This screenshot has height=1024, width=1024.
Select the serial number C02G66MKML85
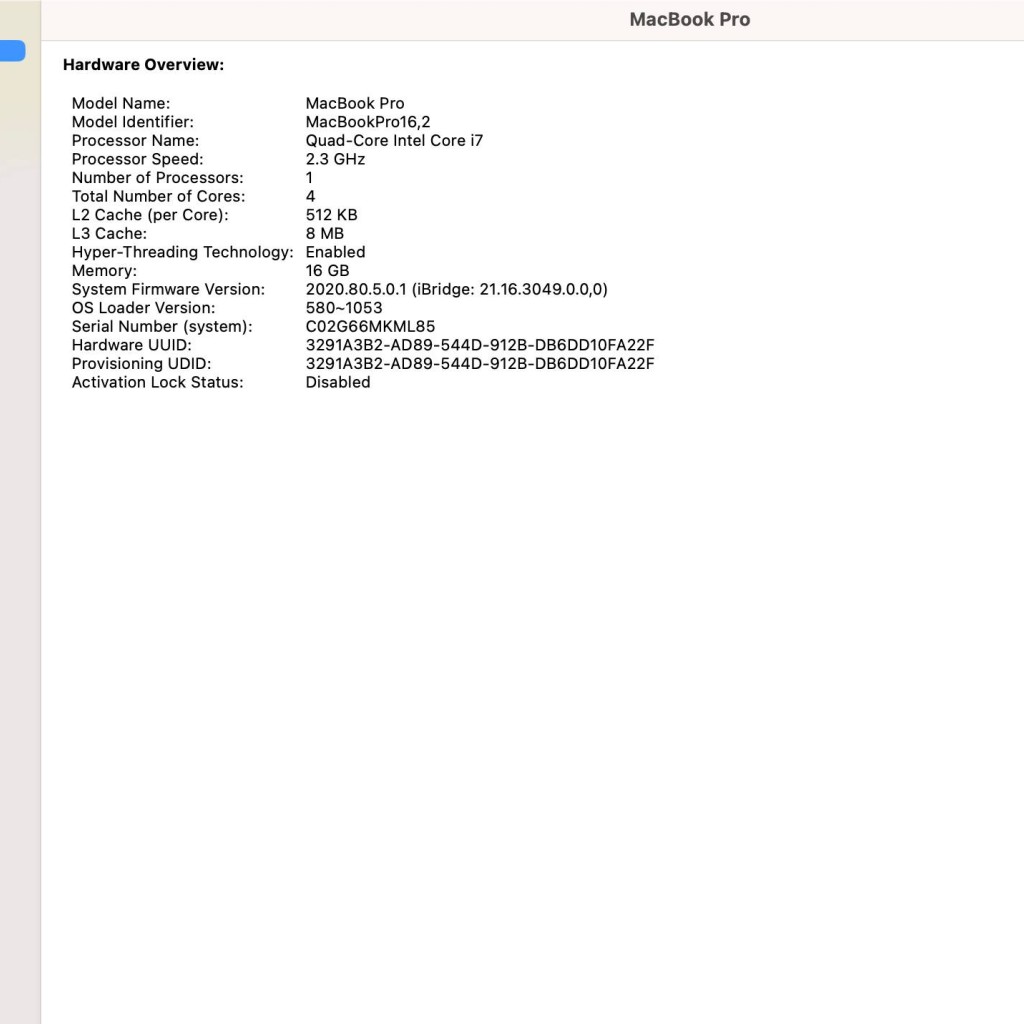(370, 327)
